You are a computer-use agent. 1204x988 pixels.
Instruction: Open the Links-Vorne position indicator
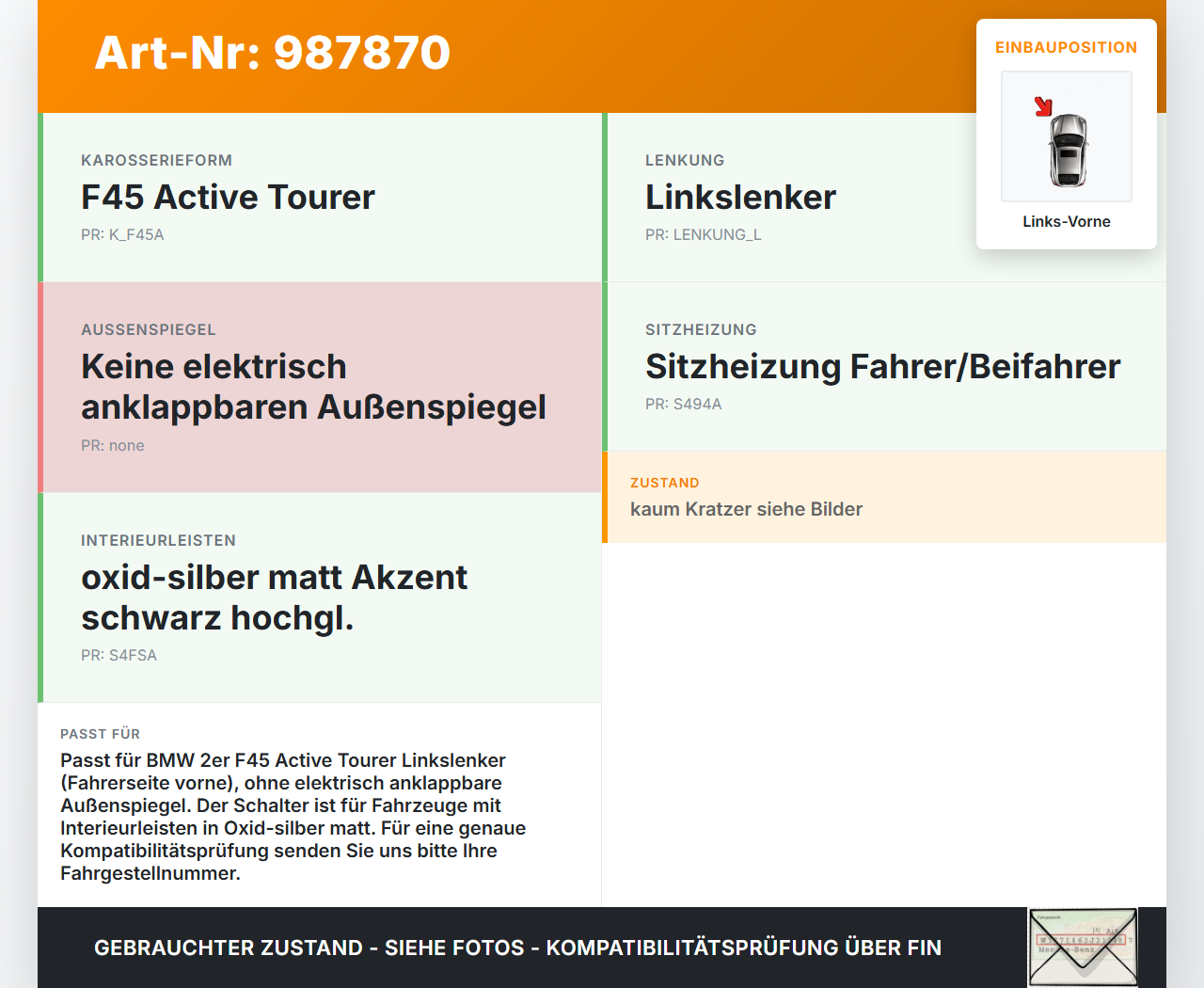(1066, 221)
